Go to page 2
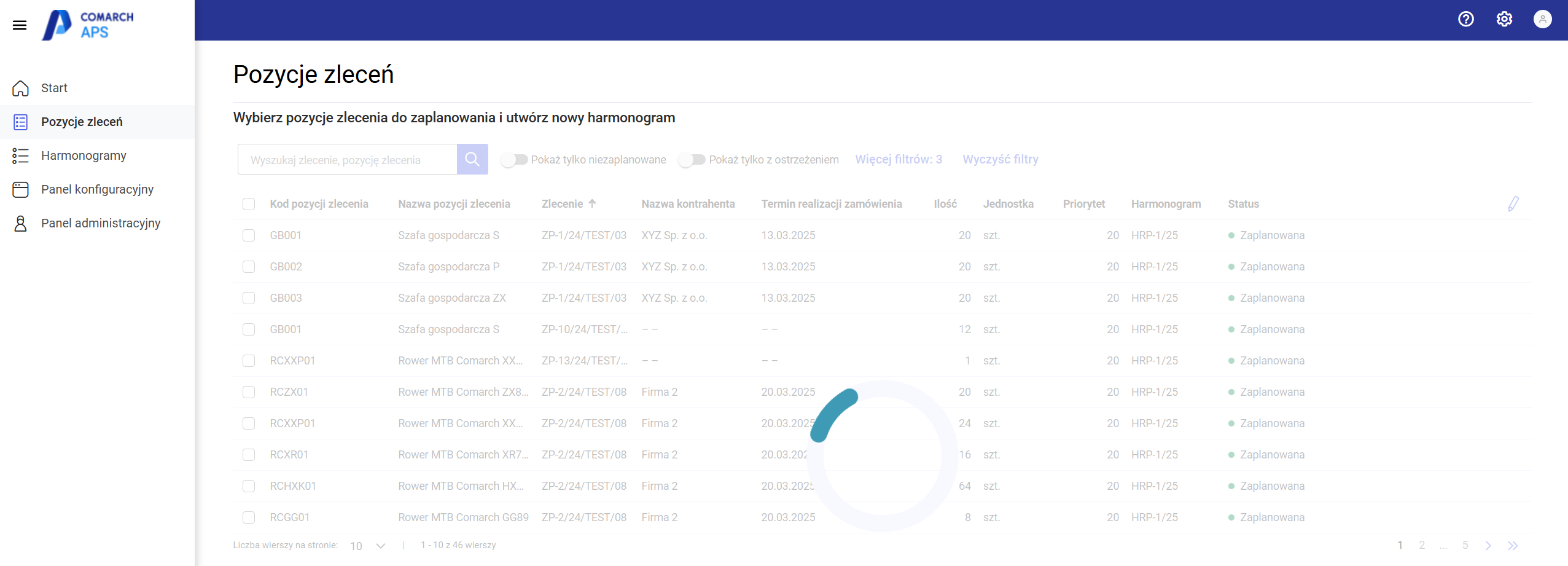Image resolution: width=1568 pixels, height=566 pixels. (1422, 545)
